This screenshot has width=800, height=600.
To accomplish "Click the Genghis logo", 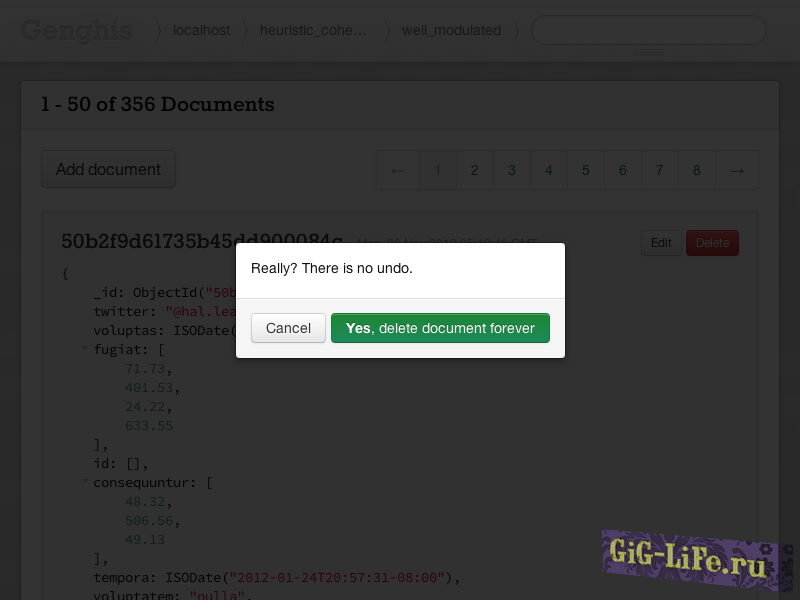I will pos(76,30).
